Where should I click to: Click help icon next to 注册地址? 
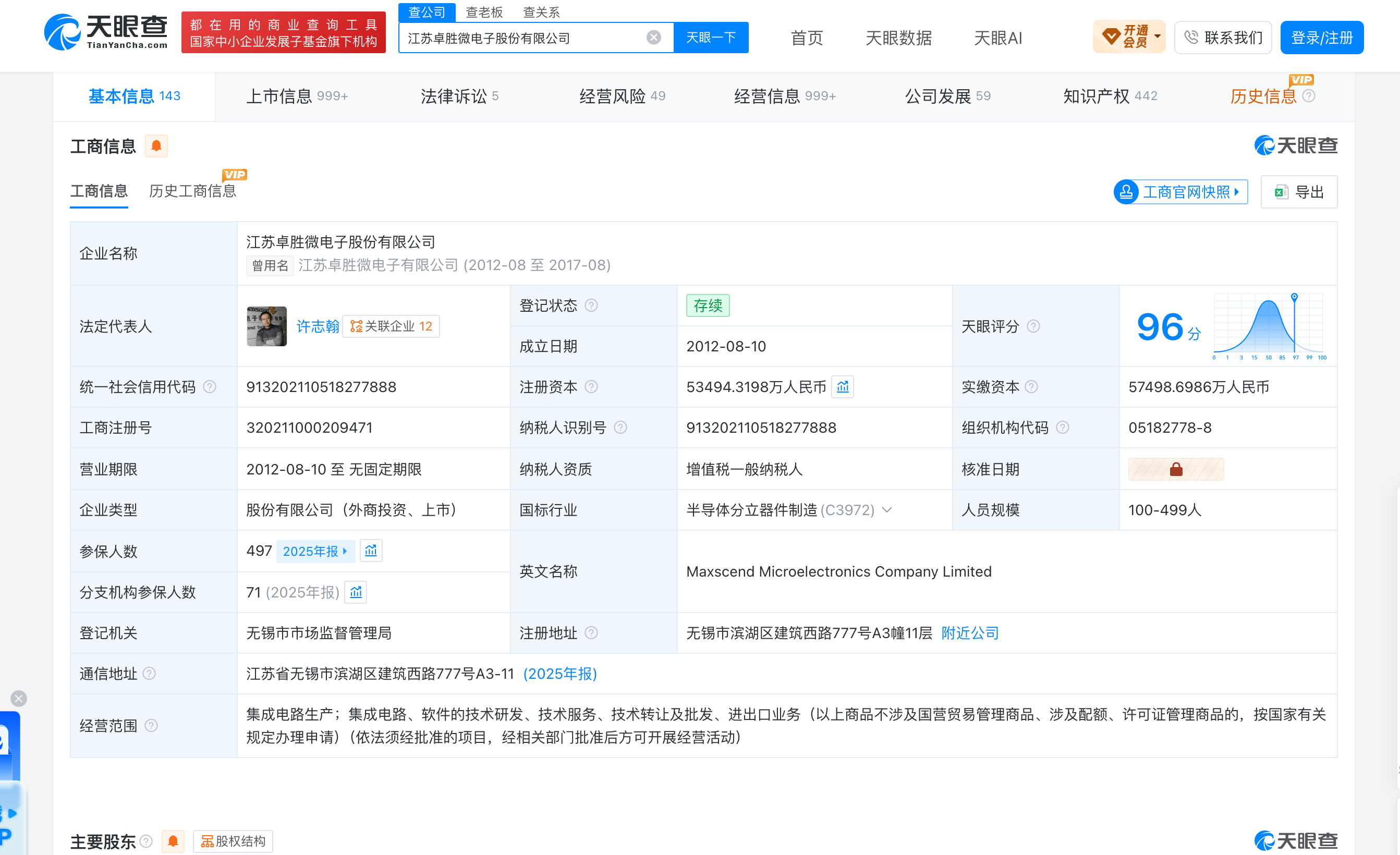[x=591, y=632]
